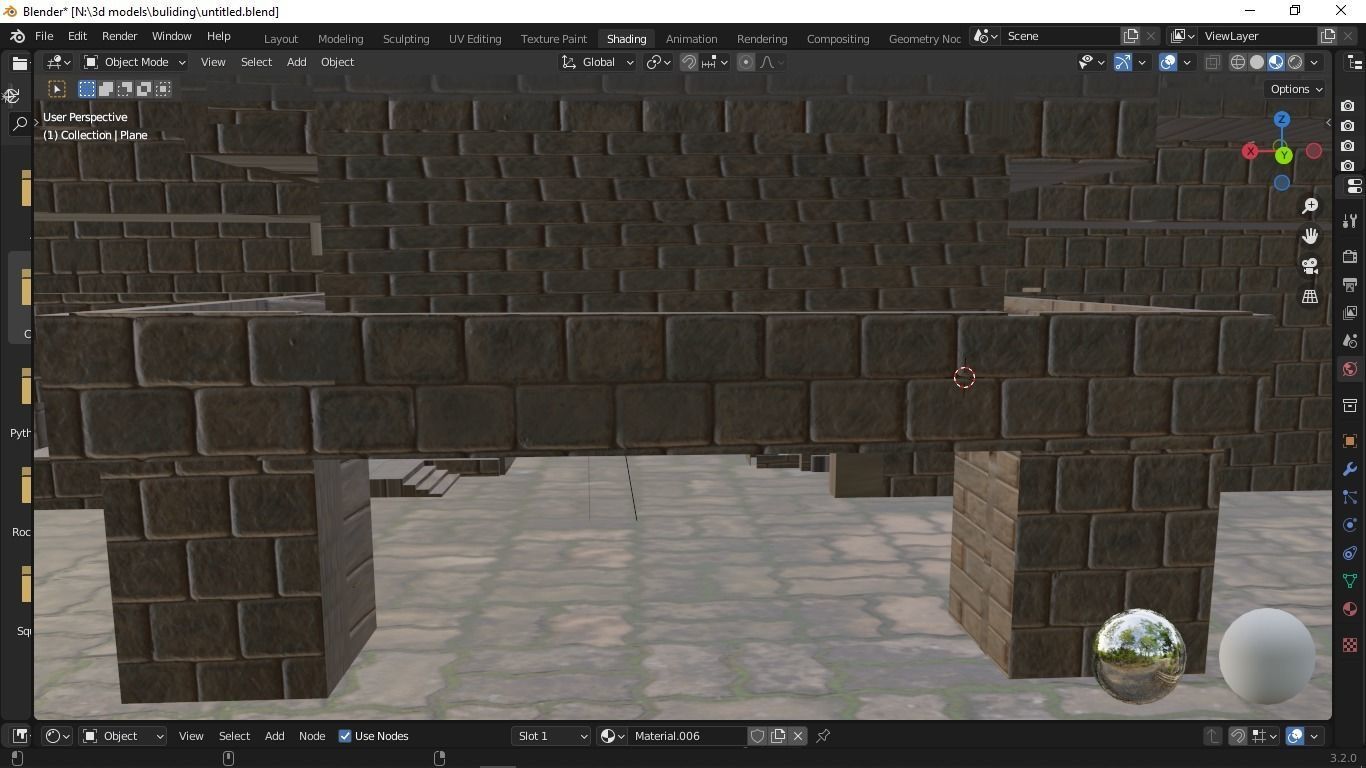Screen dimensions: 1366x768
Task: Toggle the camera view icon
Action: [1310, 266]
